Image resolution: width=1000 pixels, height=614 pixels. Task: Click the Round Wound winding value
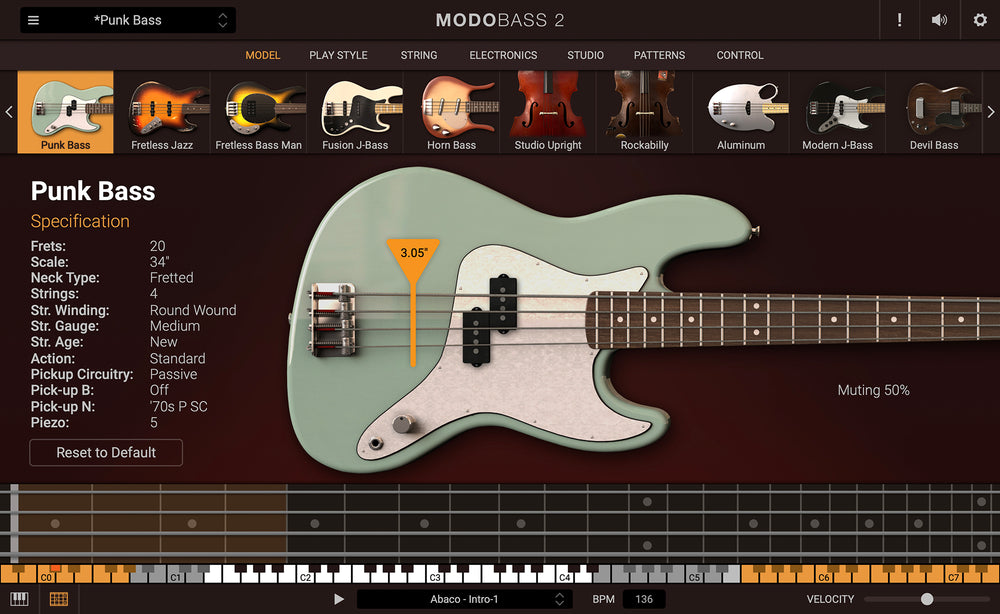coord(193,311)
